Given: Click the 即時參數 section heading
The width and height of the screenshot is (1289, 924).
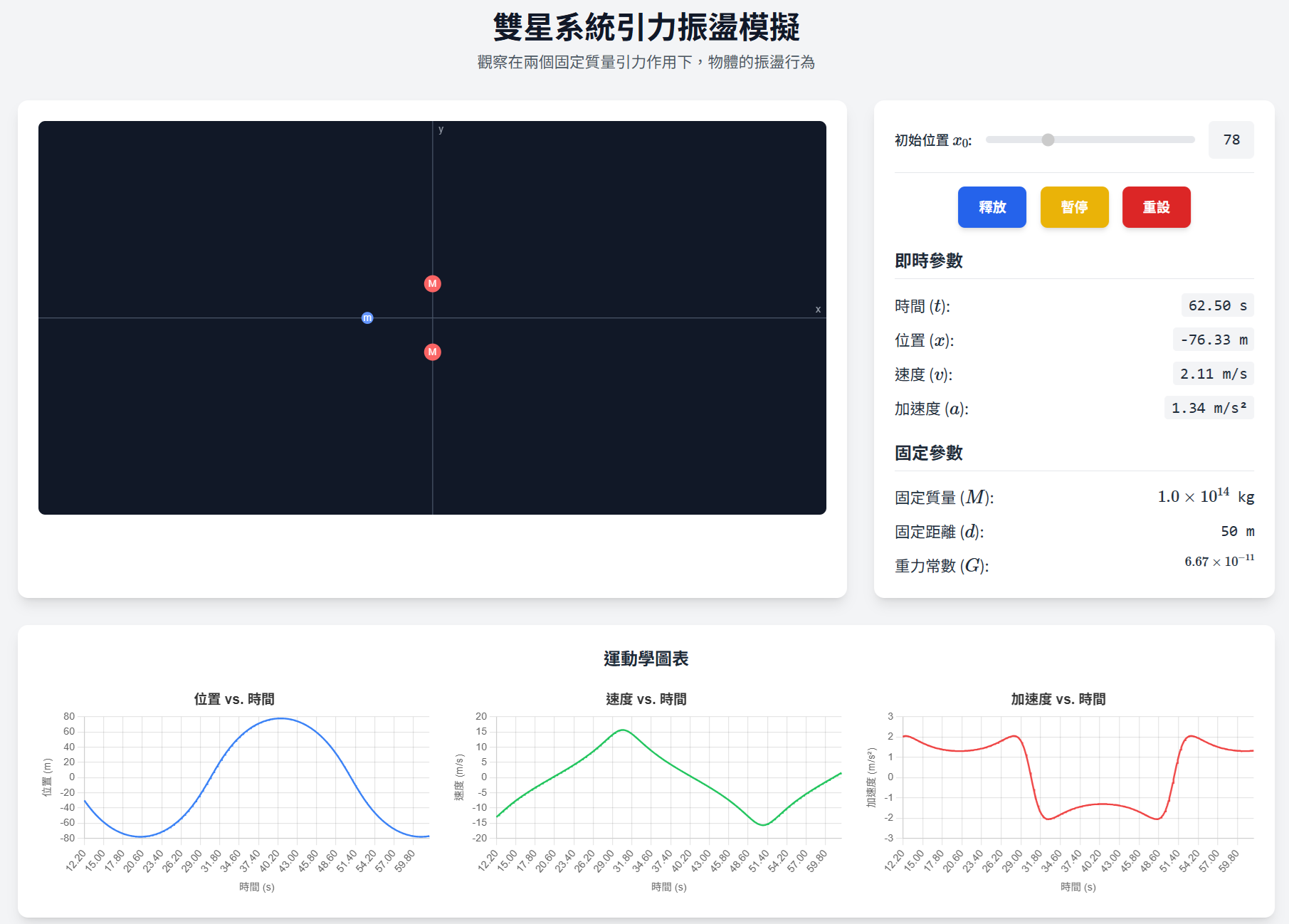Looking at the screenshot, I should coord(928,261).
